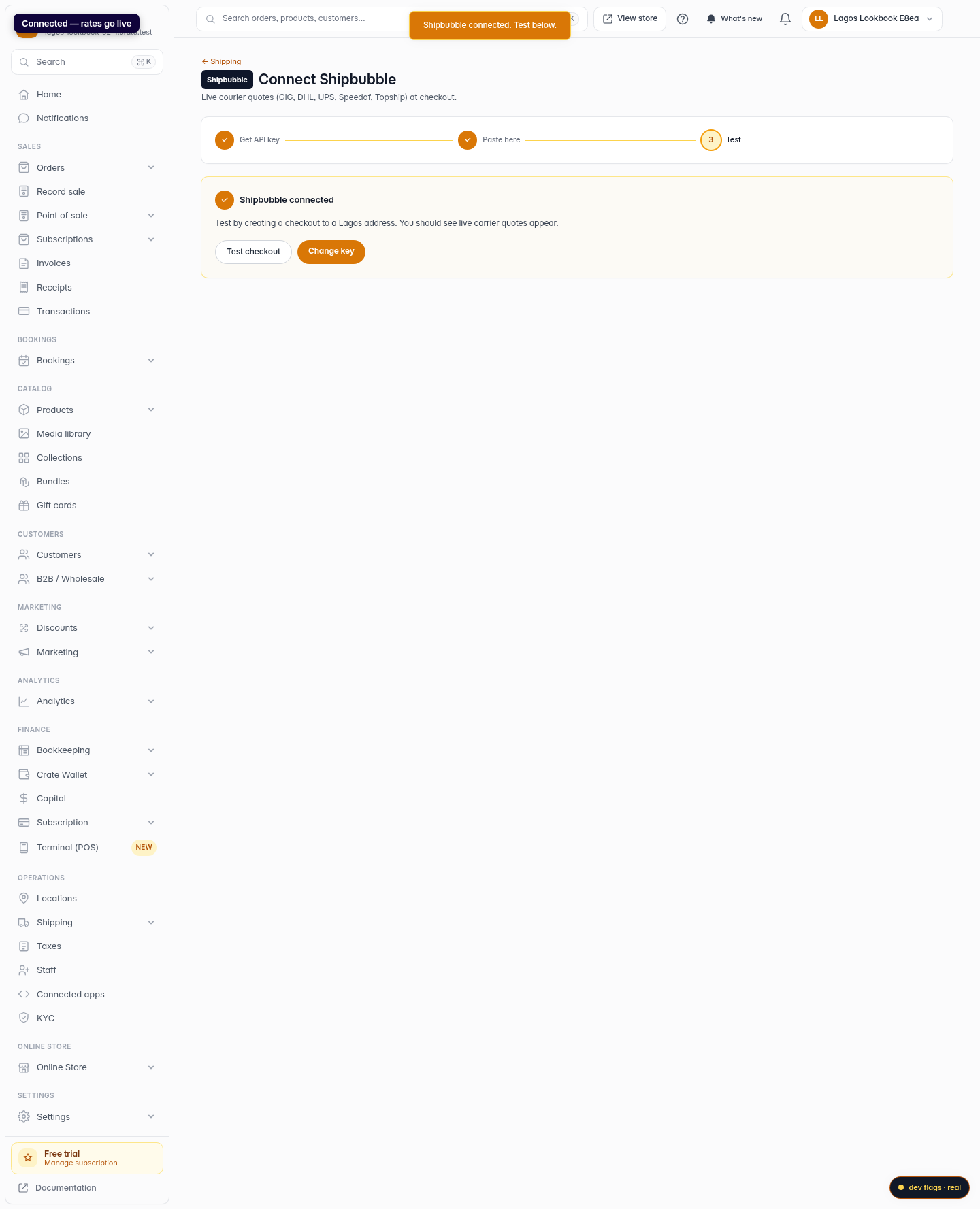This screenshot has width=980, height=1209.
Task: Go to Get API key step
Action: point(247,140)
